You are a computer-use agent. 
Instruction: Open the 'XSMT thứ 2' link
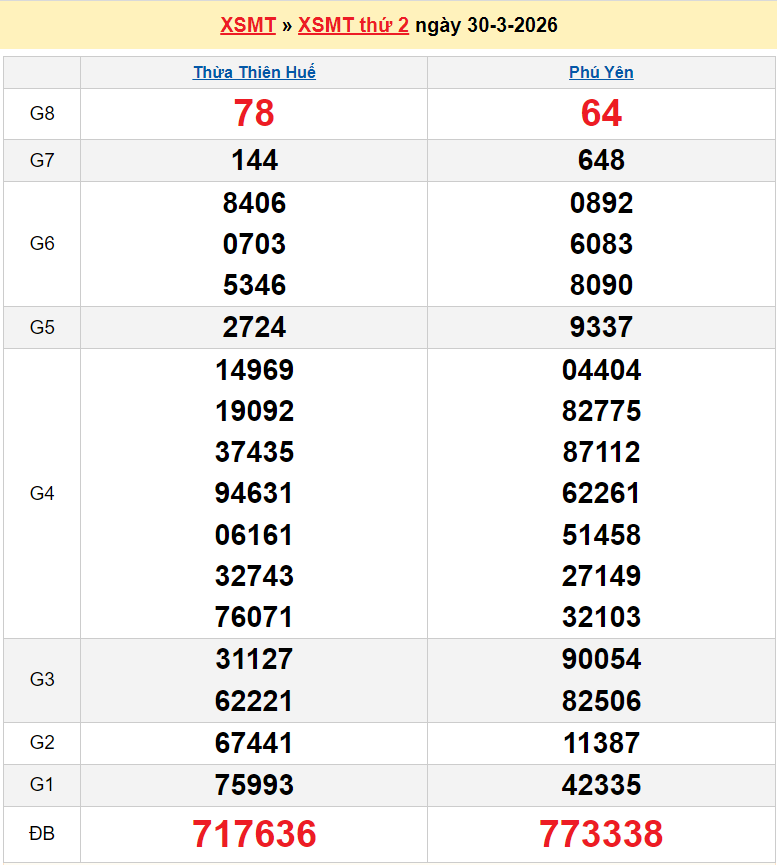(353, 25)
